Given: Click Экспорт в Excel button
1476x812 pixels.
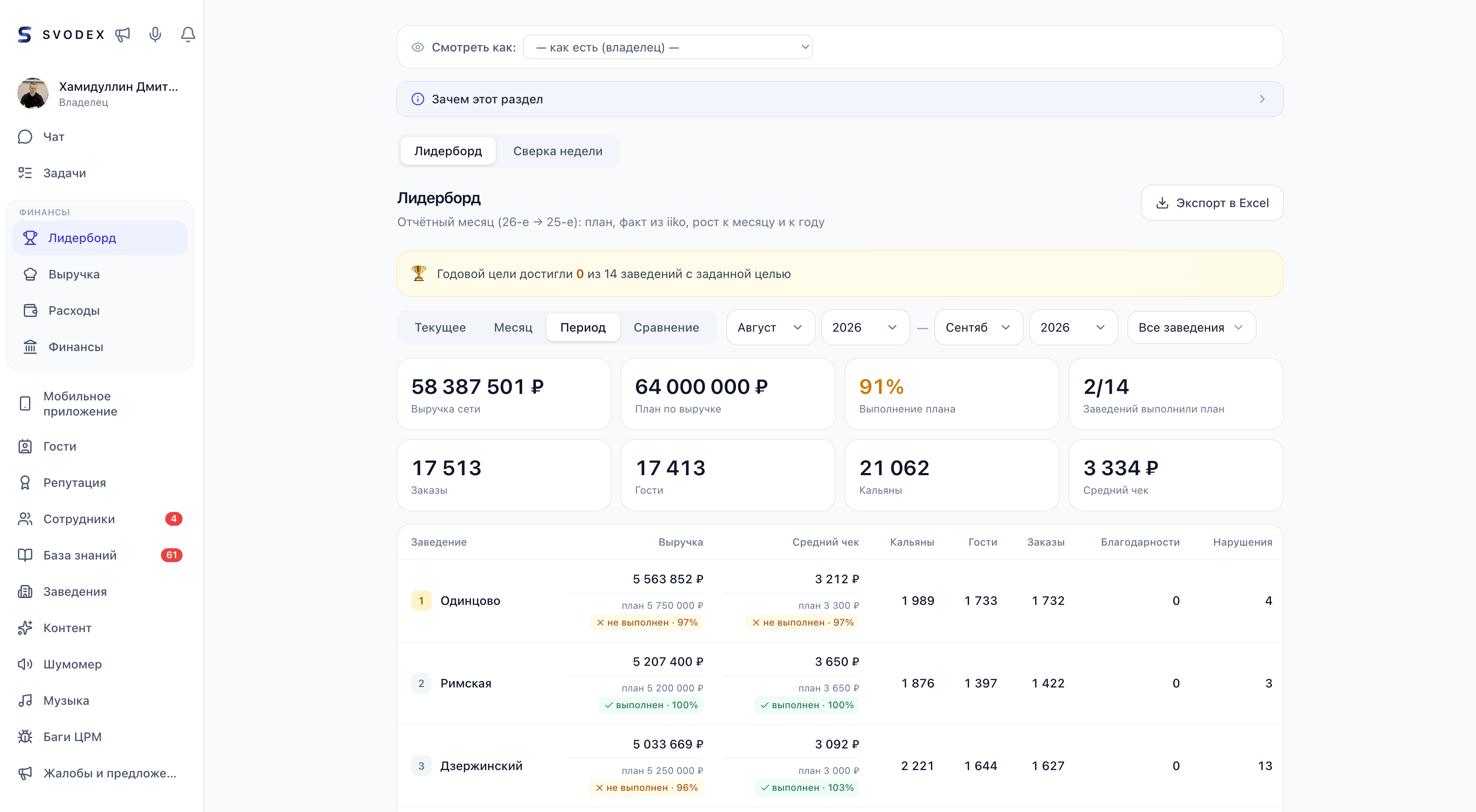Looking at the screenshot, I should coord(1212,203).
